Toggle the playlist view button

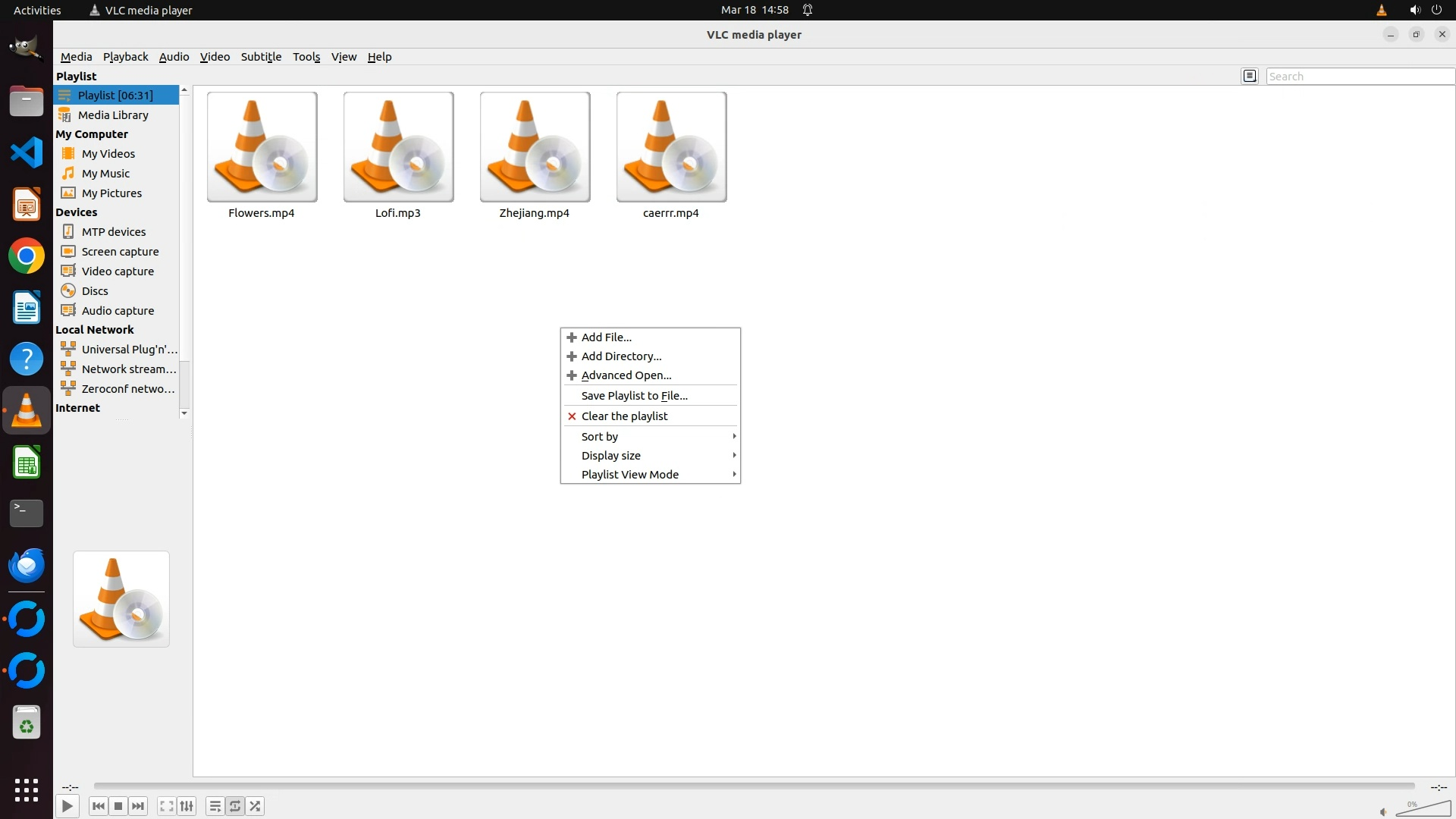(215, 806)
